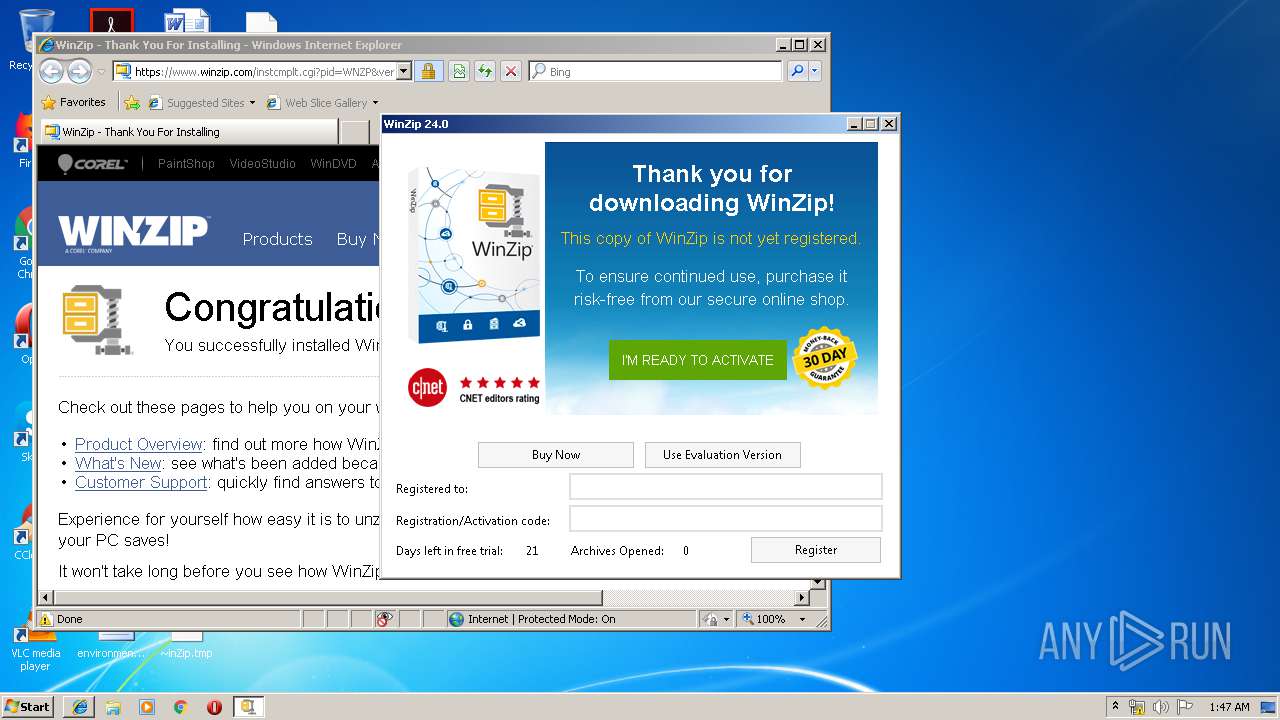Open Windows Explorer from taskbar
Screen dimensions: 1280x720
(113, 707)
